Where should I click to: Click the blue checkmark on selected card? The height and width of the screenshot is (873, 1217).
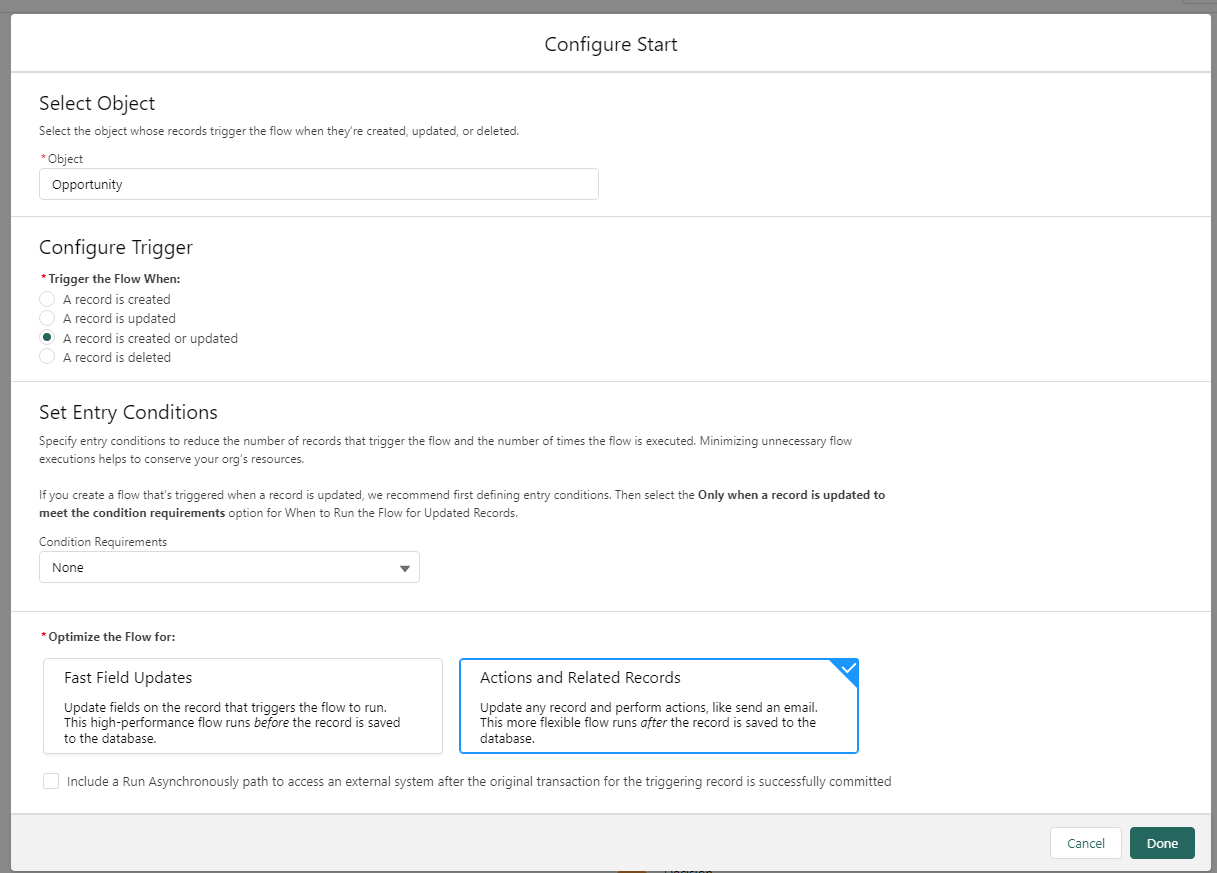click(x=848, y=668)
